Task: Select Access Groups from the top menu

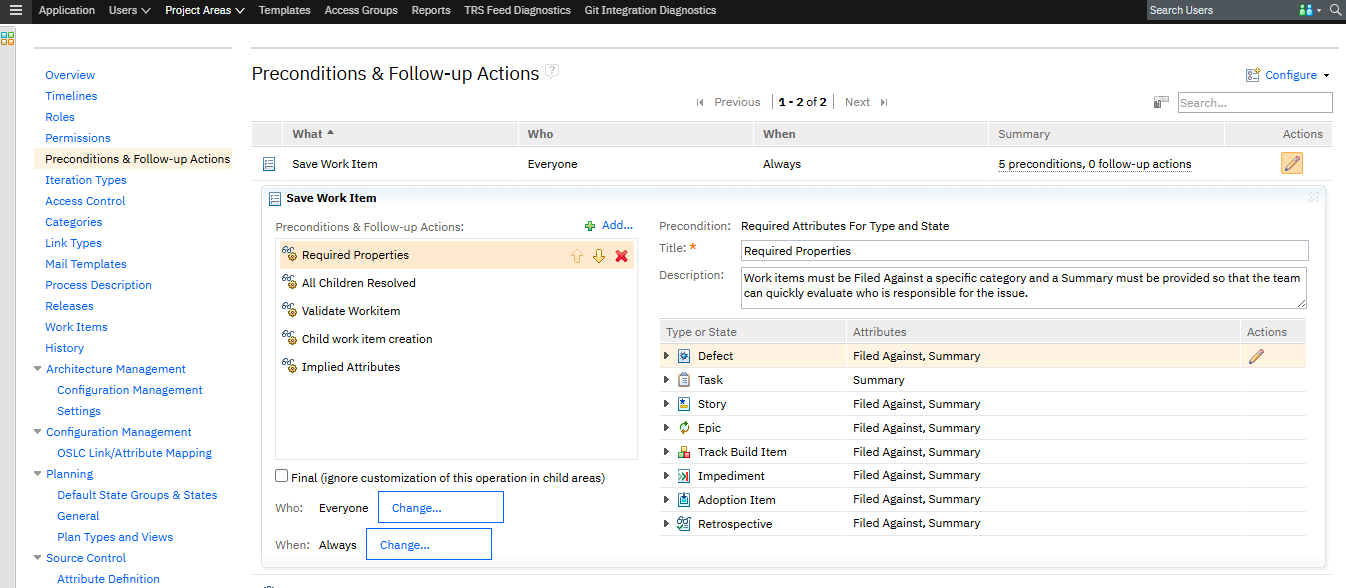Action: (x=361, y=10)
